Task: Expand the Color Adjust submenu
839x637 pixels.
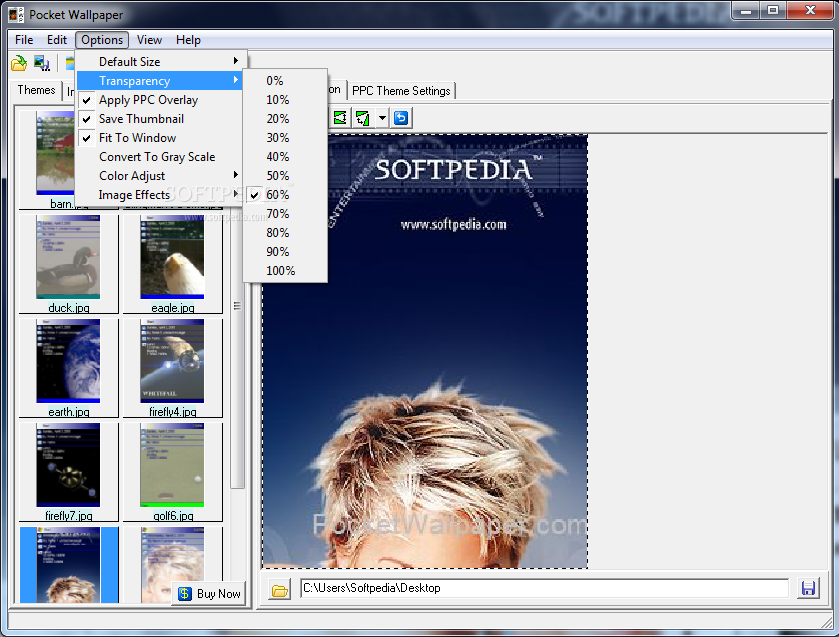Action: pos(159,176)
